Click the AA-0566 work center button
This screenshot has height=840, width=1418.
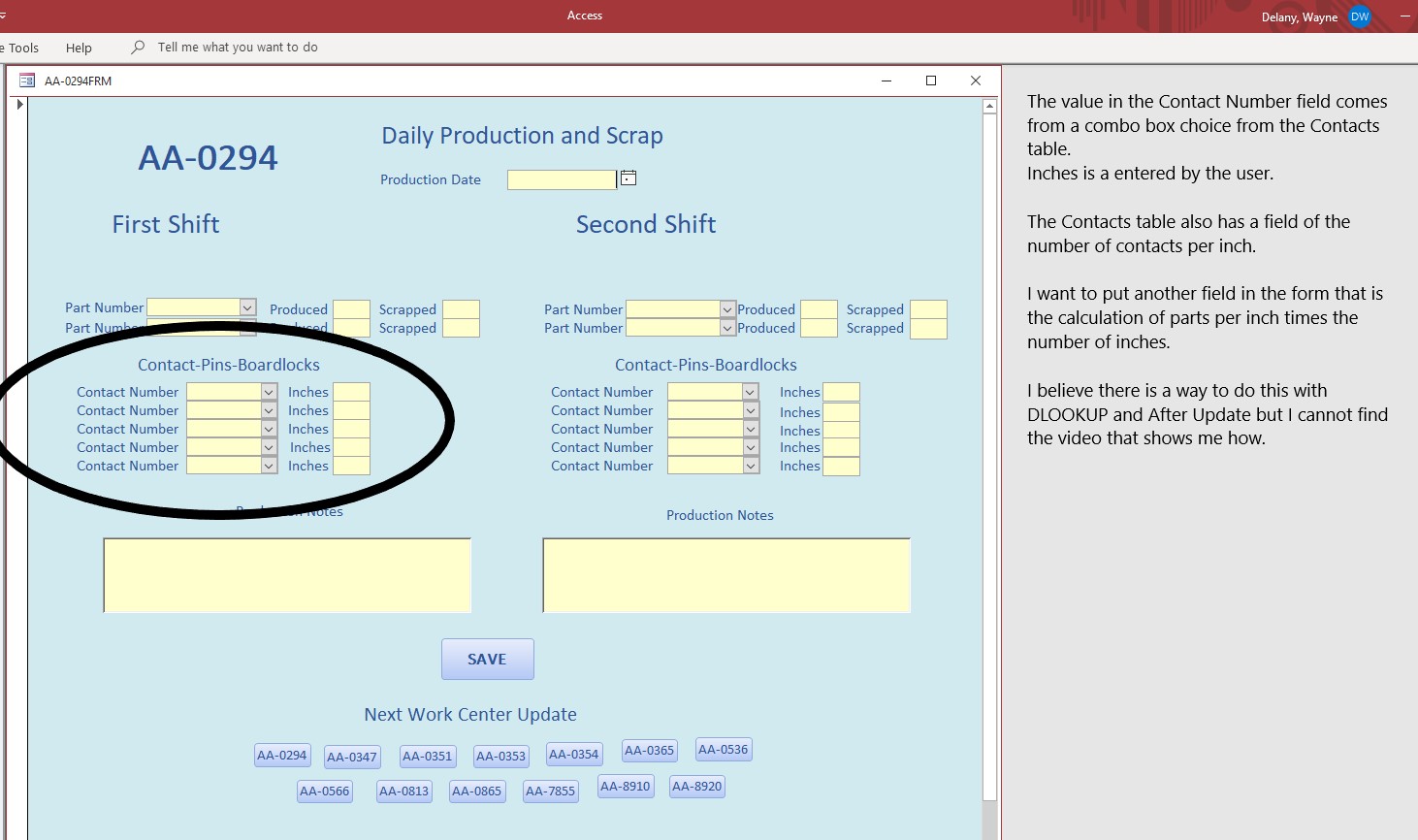click(324, 792)
